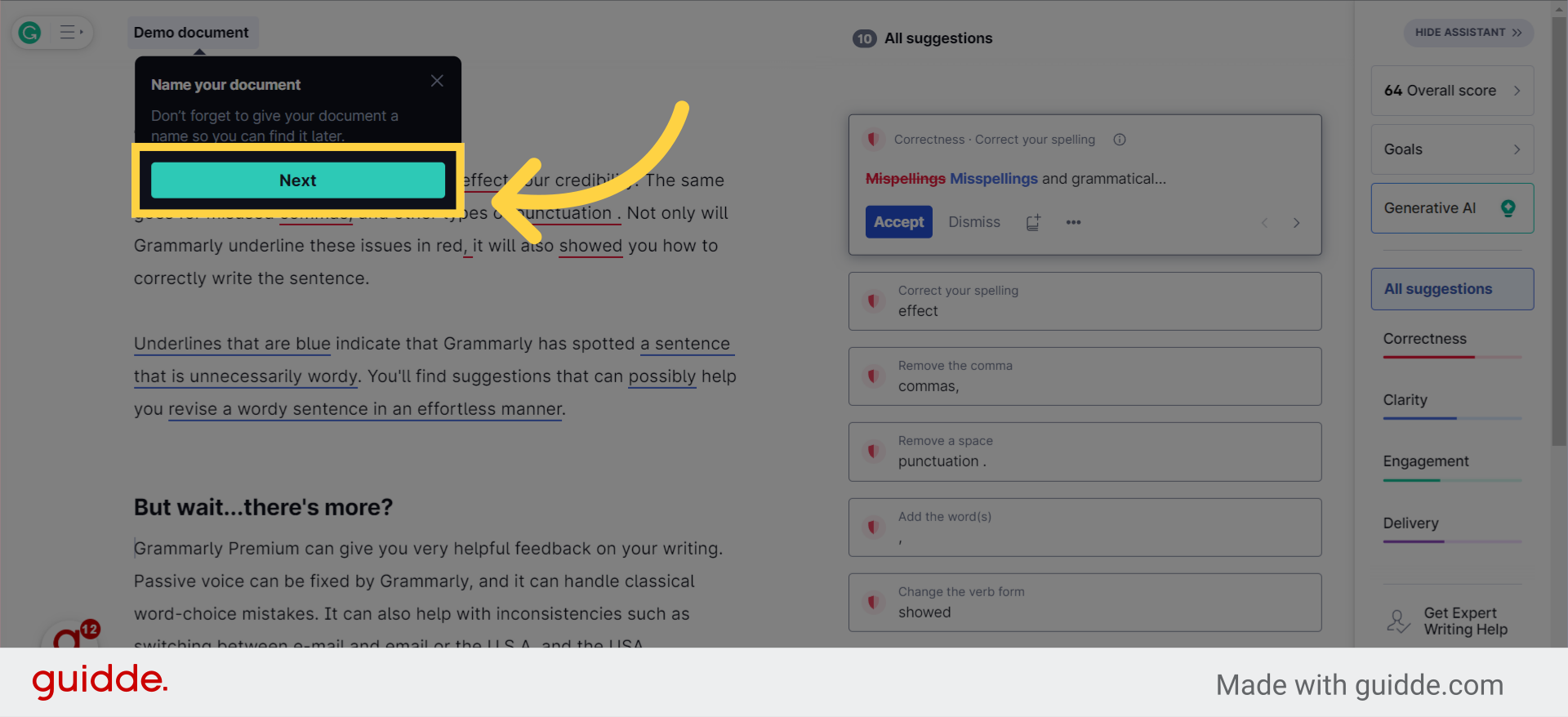This screenshot has height=717, width=1568.
Task: Click 'Underlines that are blue' underlined text
Action: [232, 344]
